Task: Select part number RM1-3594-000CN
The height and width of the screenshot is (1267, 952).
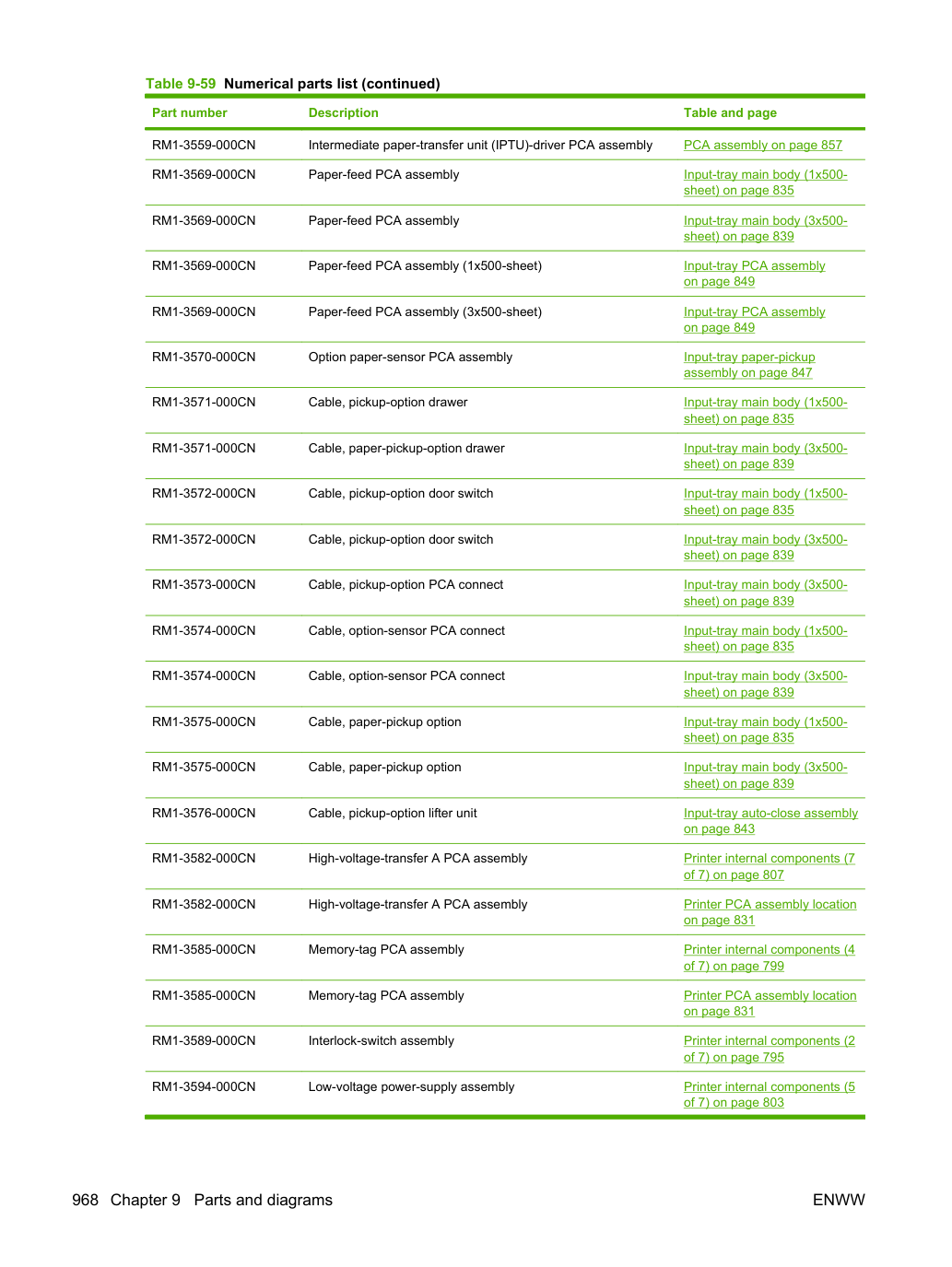Action: point(204,1086)
